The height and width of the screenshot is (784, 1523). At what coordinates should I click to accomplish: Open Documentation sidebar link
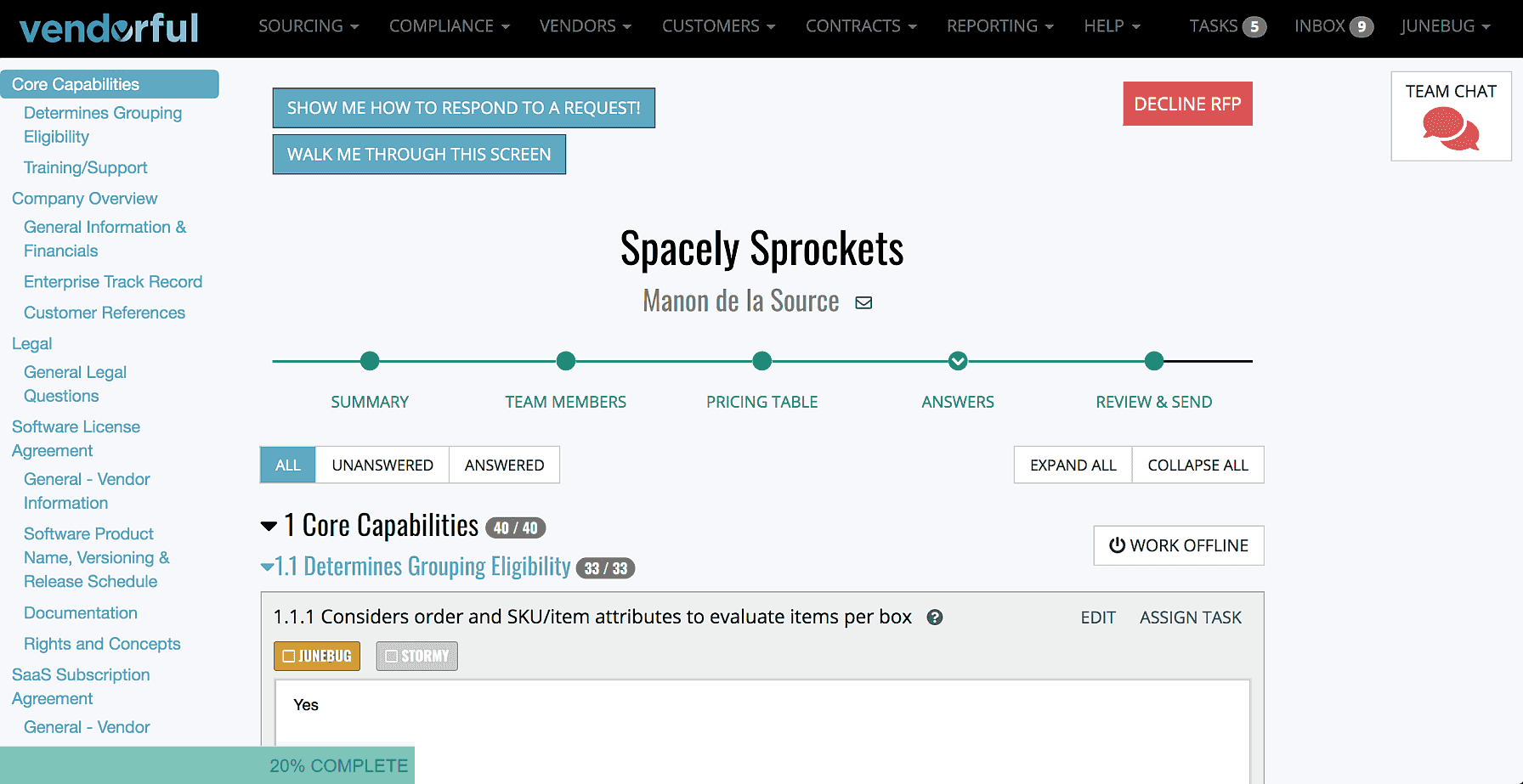click(x=81, y=612)
